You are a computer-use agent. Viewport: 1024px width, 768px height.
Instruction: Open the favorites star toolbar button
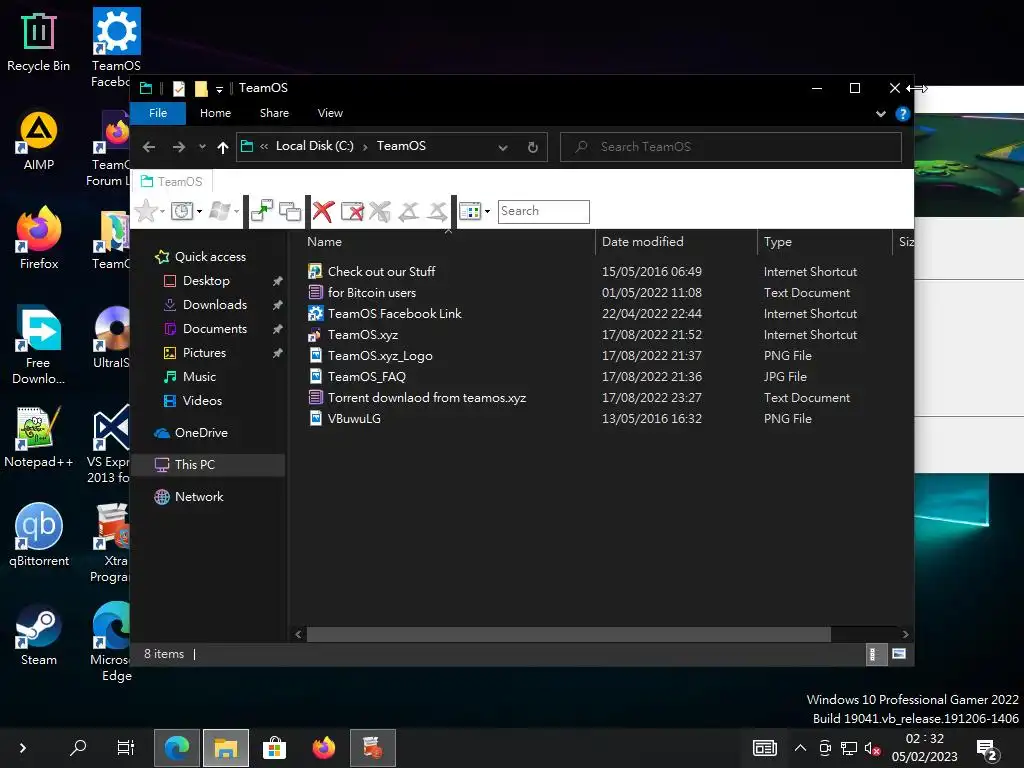pos(146,211)
